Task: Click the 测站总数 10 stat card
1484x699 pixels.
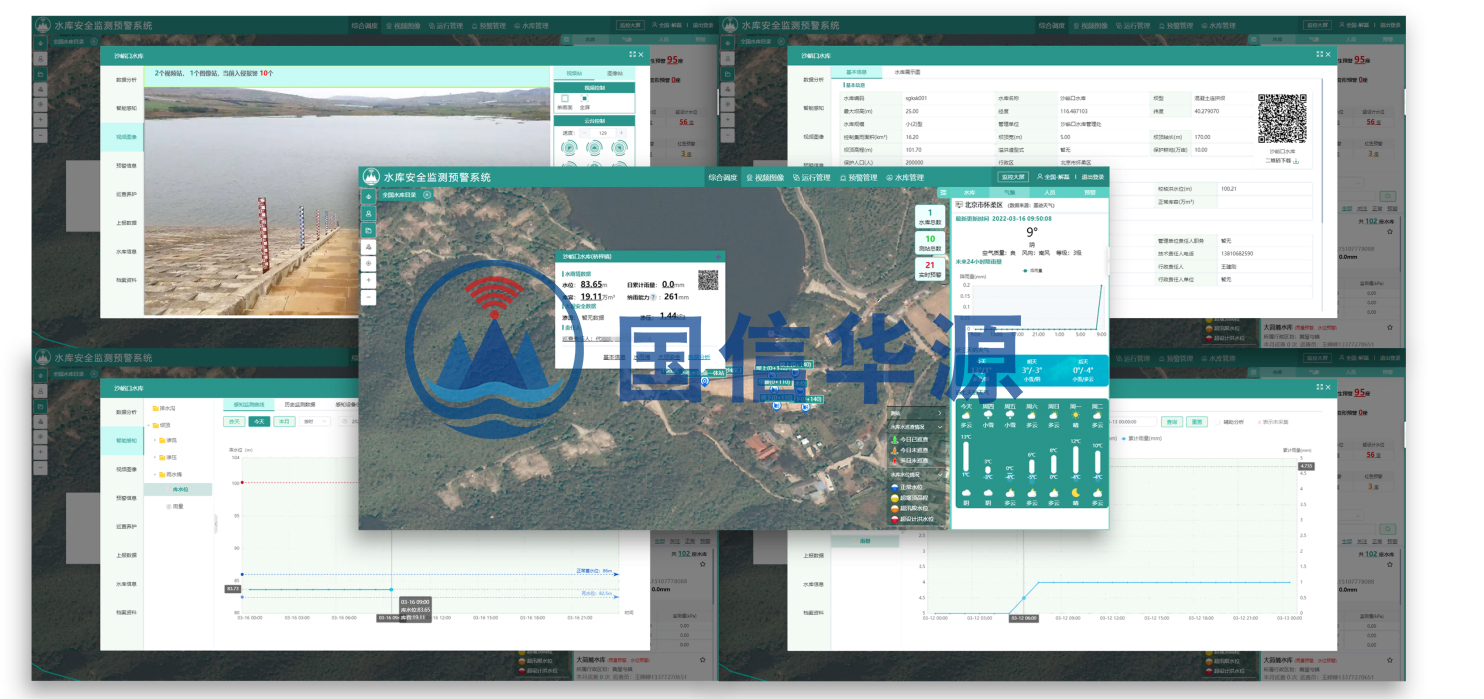Action: (929, 243)
